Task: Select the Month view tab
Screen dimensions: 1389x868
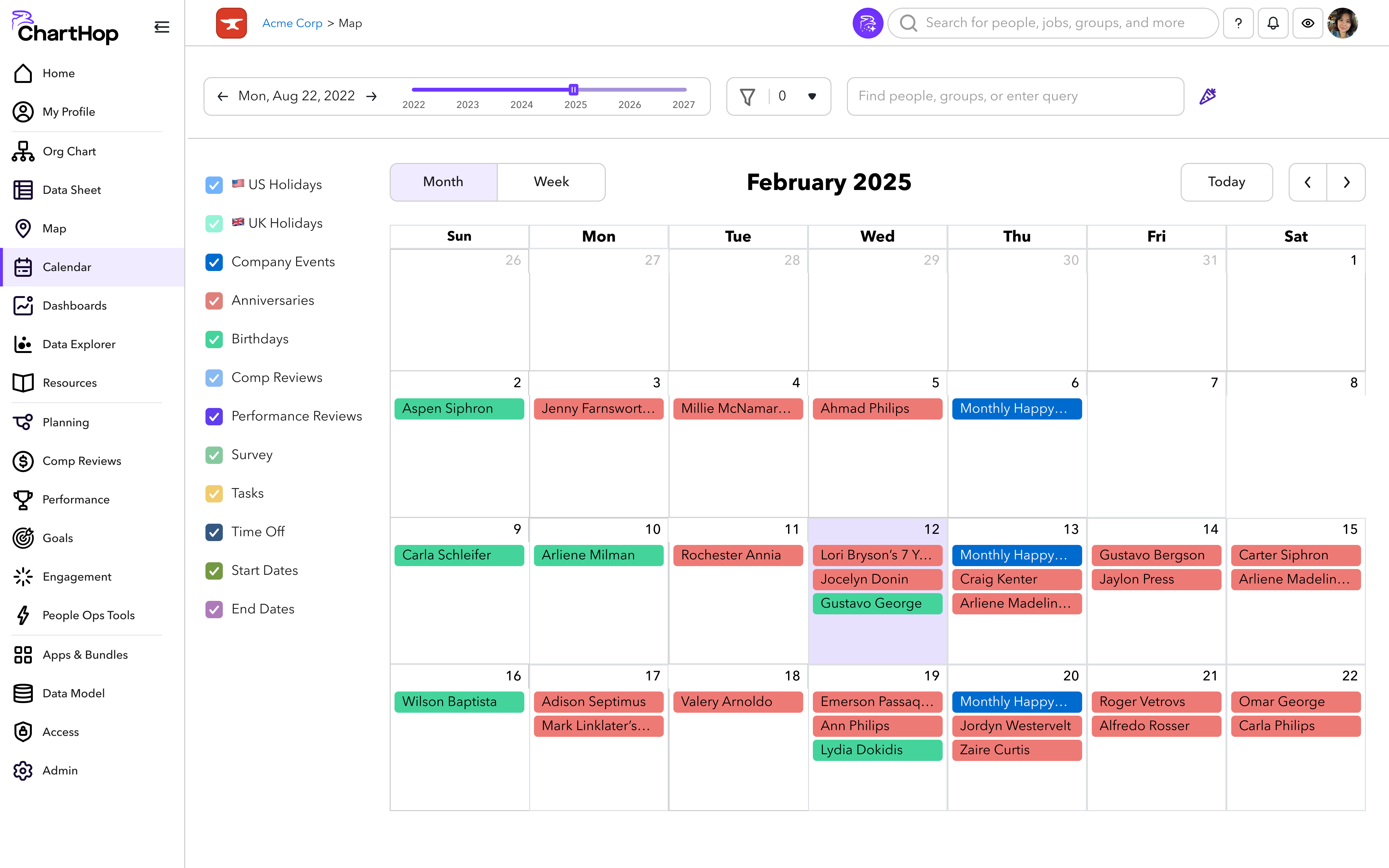Action: (x=443, y=182)
